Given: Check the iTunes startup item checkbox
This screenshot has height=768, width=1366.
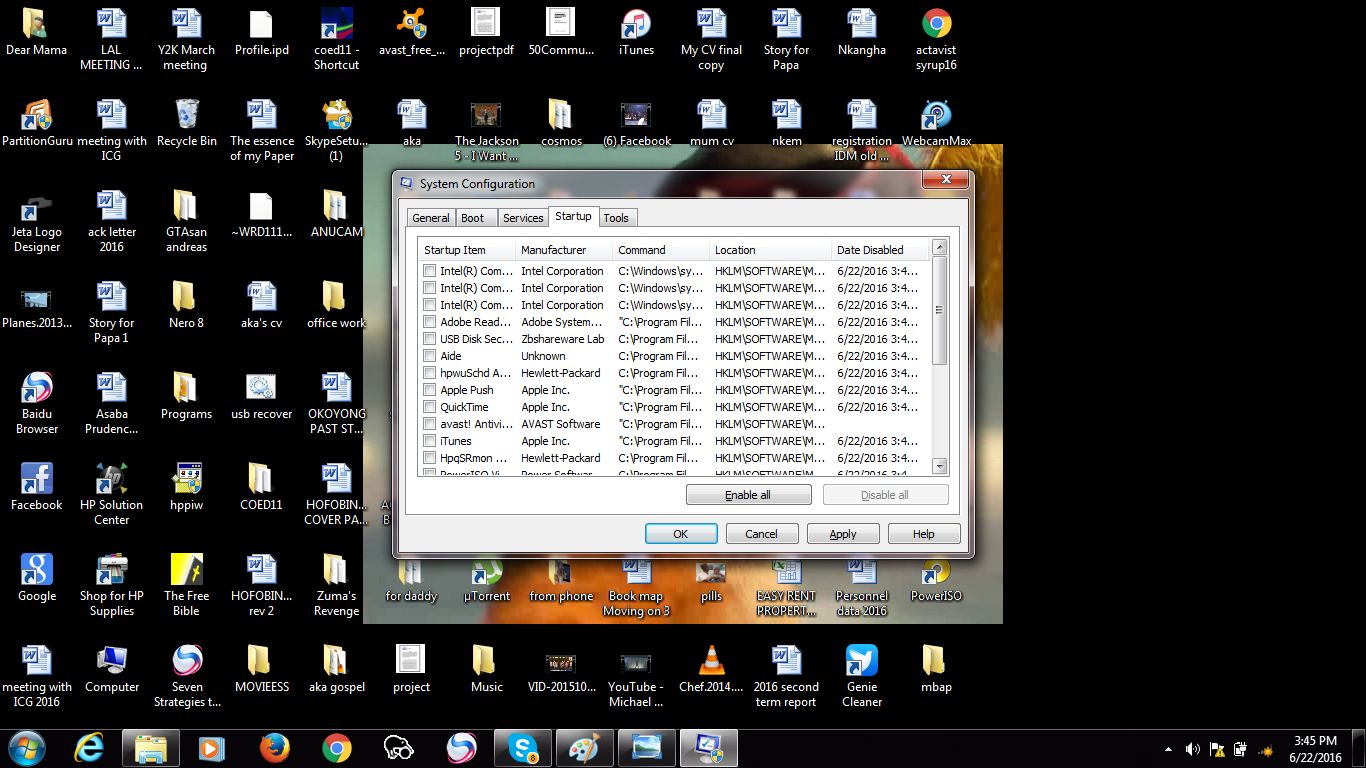Looking at the screenshot, I should click(429, 441).
